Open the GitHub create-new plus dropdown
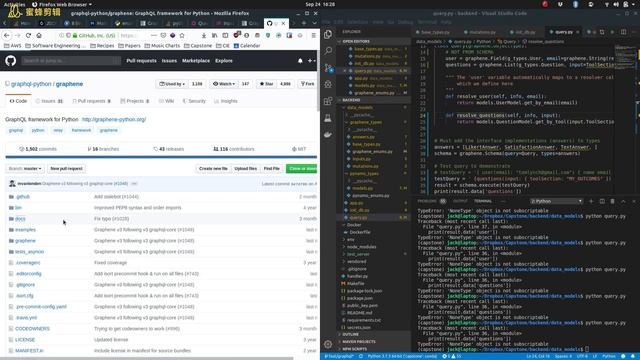 311,61
